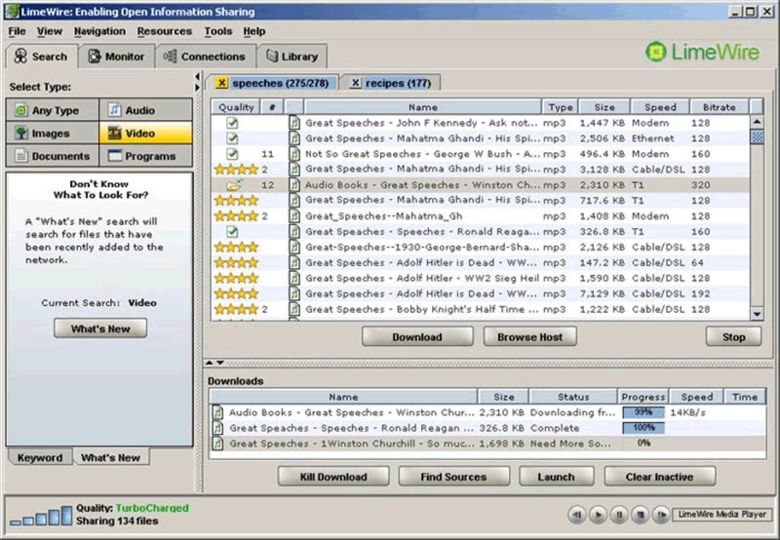Sort downloads by Status column header
The width and height of the screenshot is (780, 540).
[573, 396]
